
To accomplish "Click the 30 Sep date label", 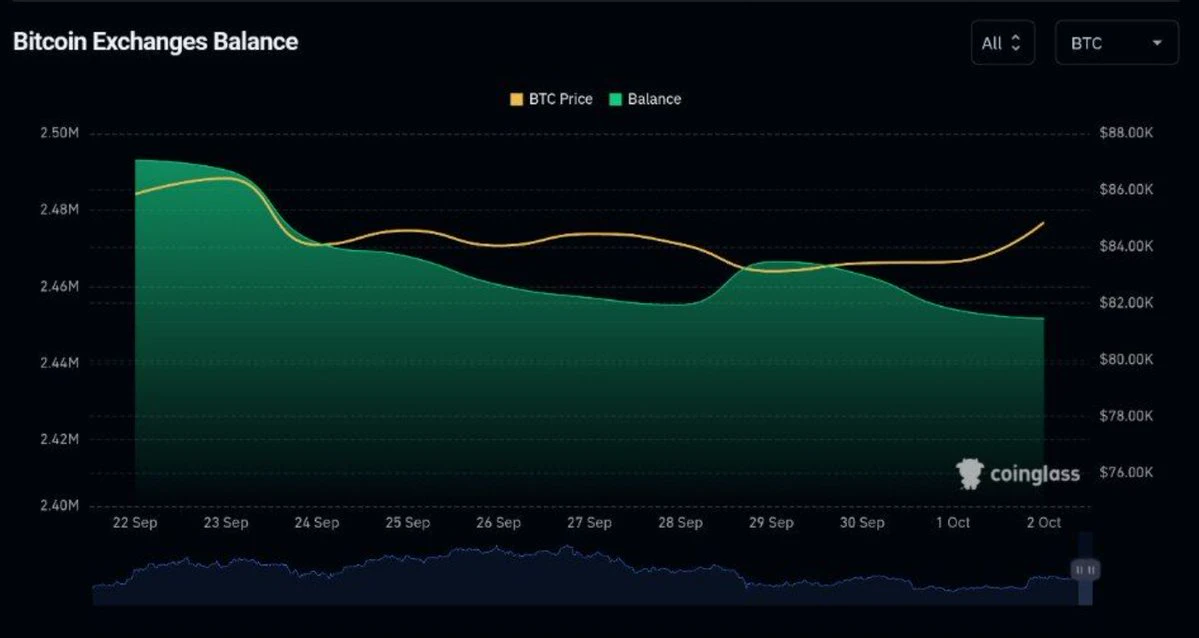I will pyautogui.click(x=862, y=522).
